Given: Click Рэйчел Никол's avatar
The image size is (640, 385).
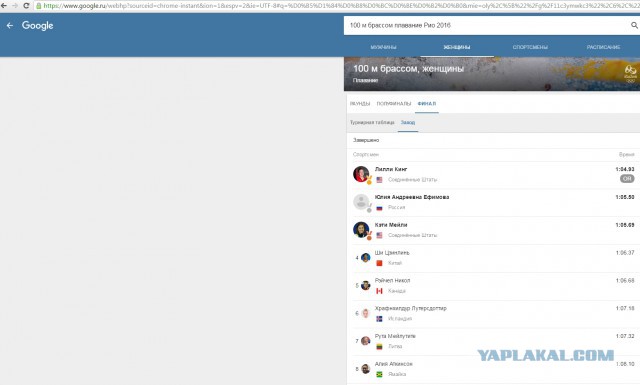Looking at the screenshot, I should (366, 285).
